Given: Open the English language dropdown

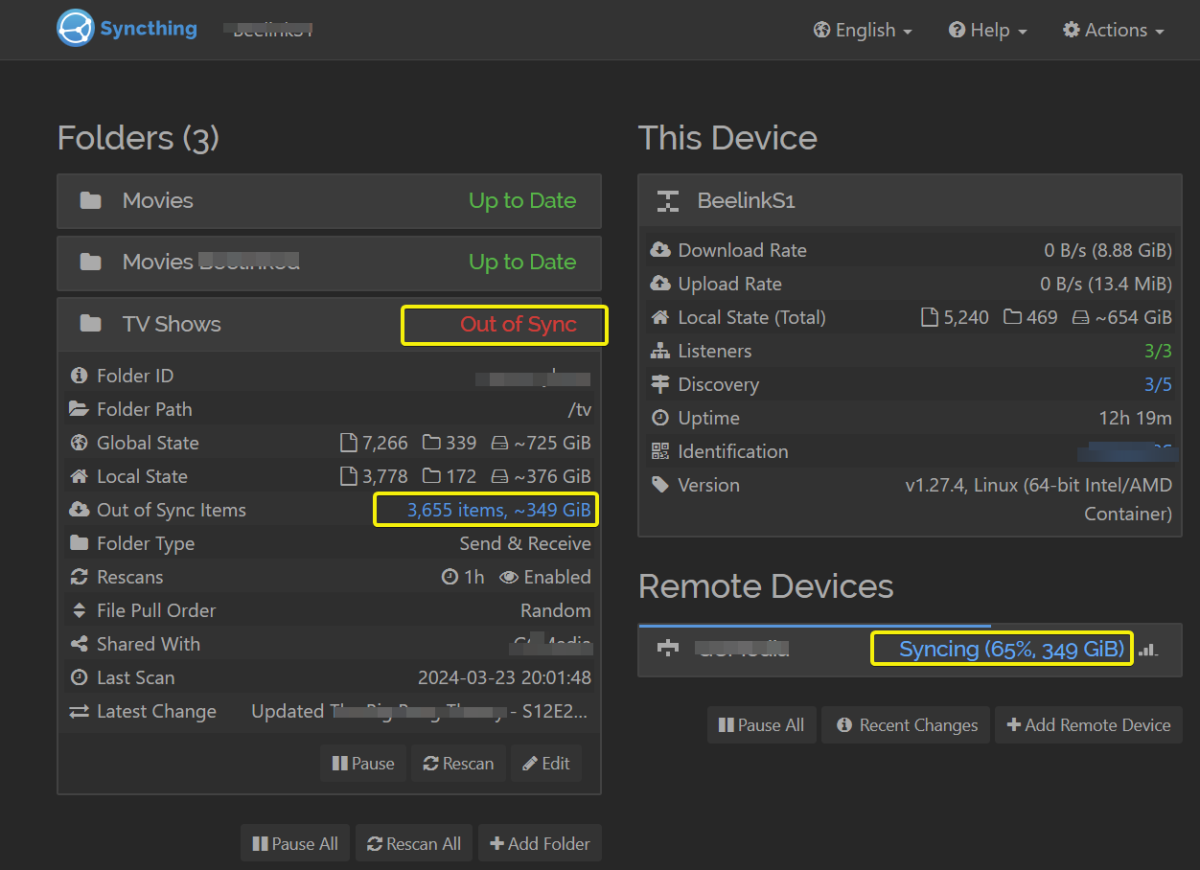Looking at the screenshot, I should pos(862,30).
